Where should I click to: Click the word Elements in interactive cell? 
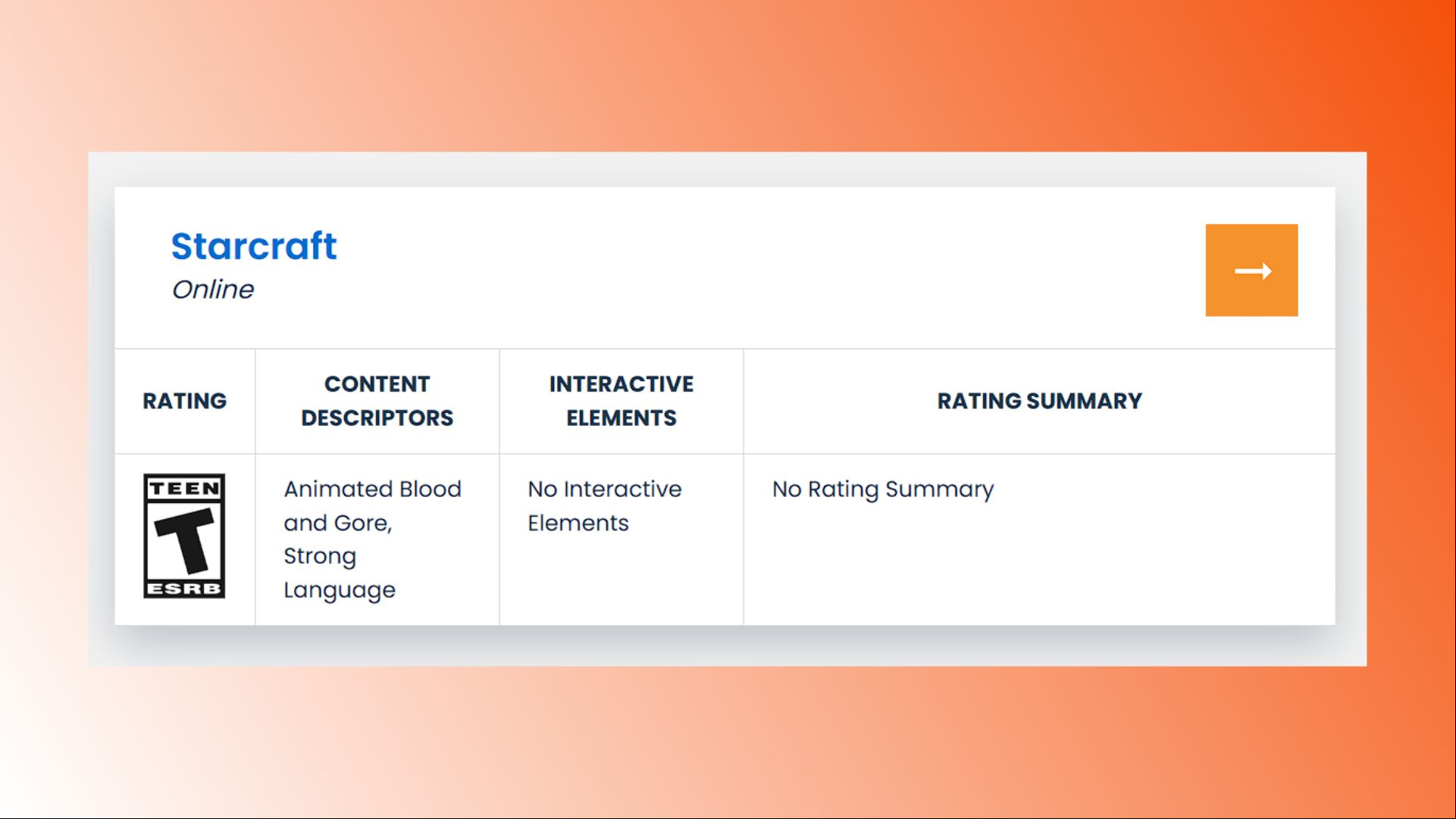(578, 523)
